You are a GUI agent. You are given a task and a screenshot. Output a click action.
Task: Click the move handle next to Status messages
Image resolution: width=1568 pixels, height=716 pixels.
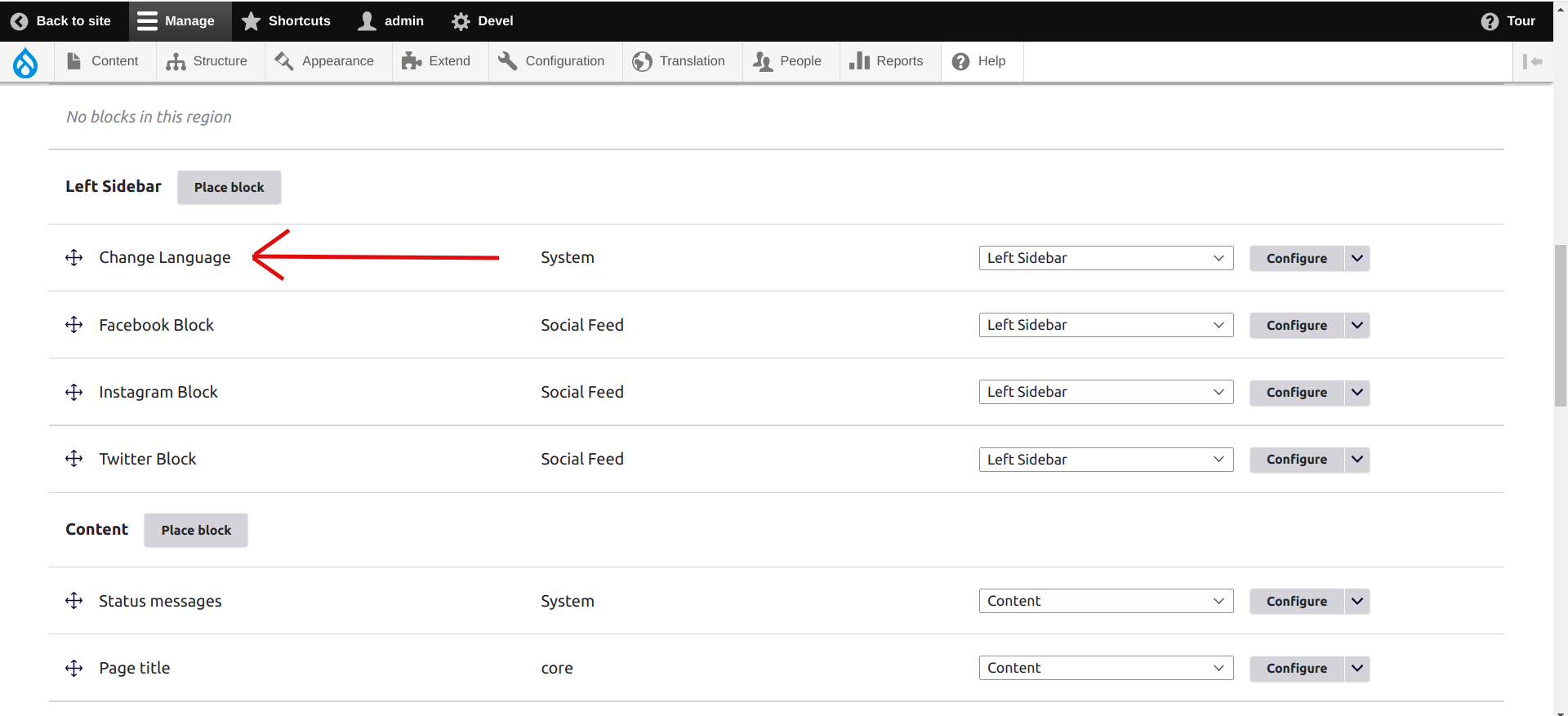point(74,601)
